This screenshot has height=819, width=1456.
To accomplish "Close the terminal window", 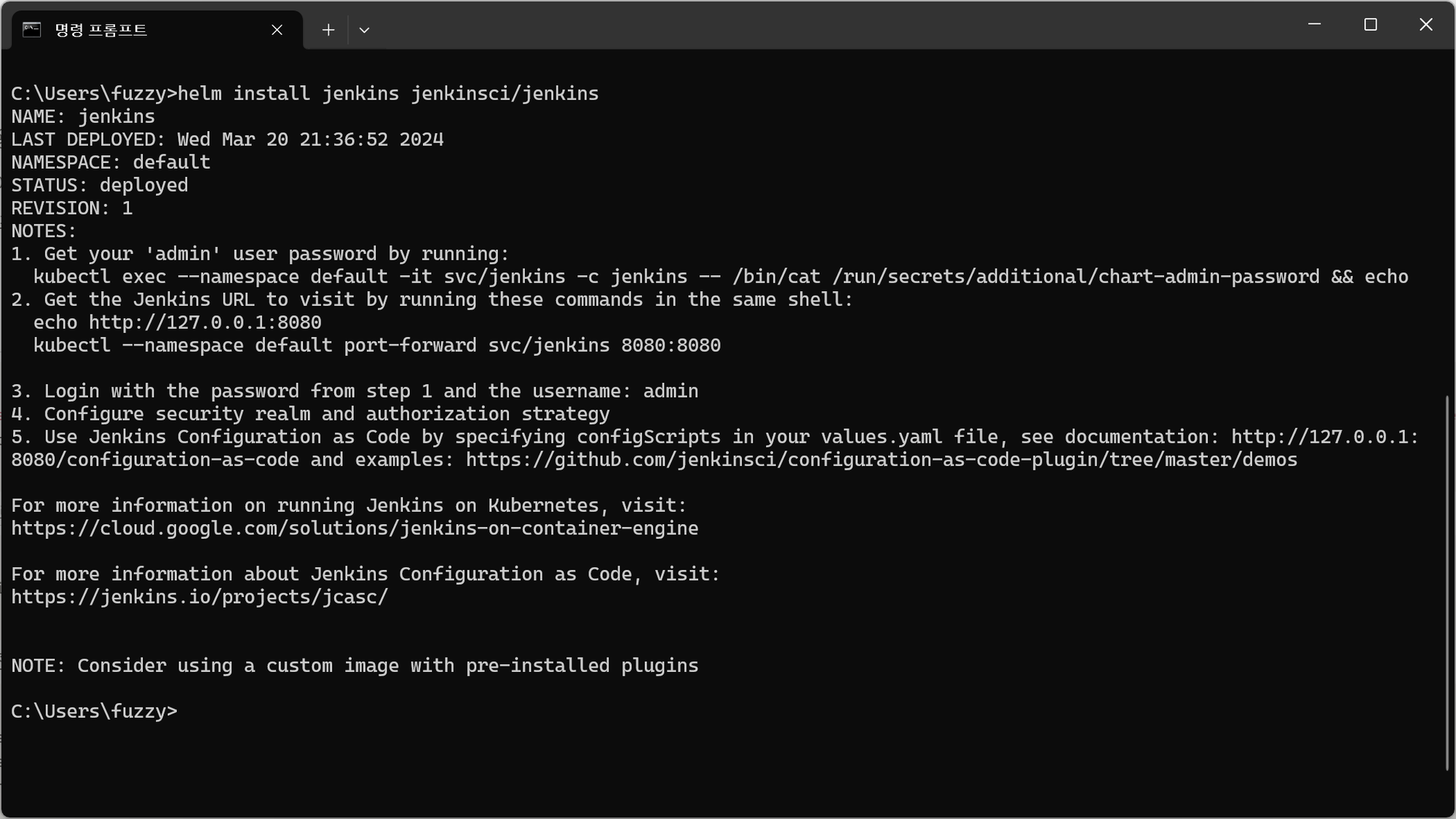I will tap(1425, 25).
